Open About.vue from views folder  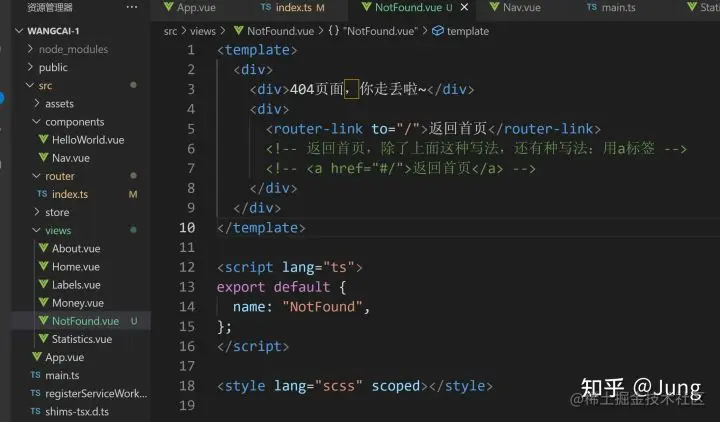76,248
